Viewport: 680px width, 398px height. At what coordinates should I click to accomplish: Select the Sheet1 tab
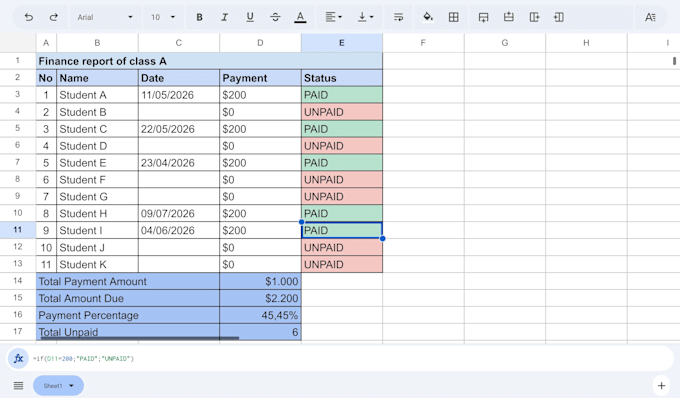(58, 385)
